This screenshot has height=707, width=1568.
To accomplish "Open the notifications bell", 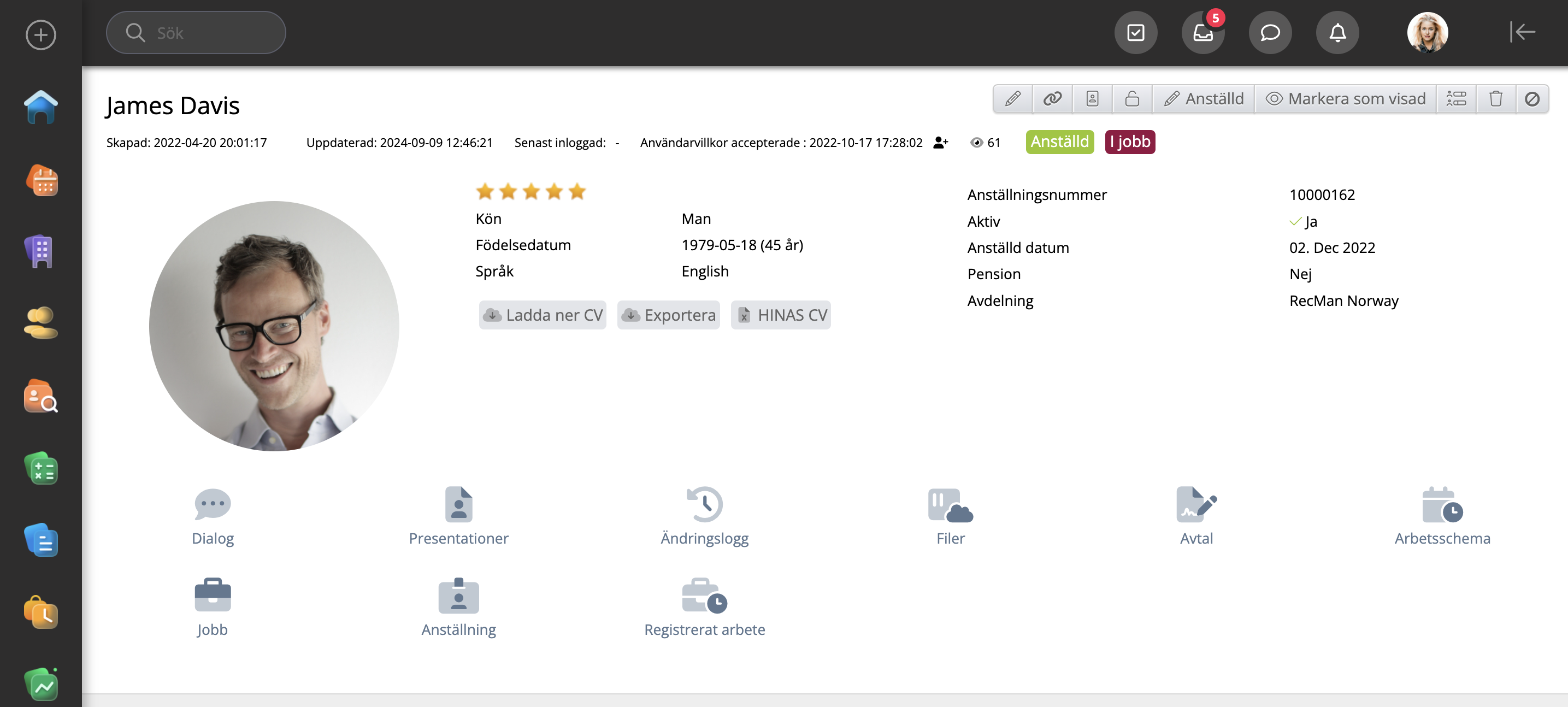I will point(1337,33).
